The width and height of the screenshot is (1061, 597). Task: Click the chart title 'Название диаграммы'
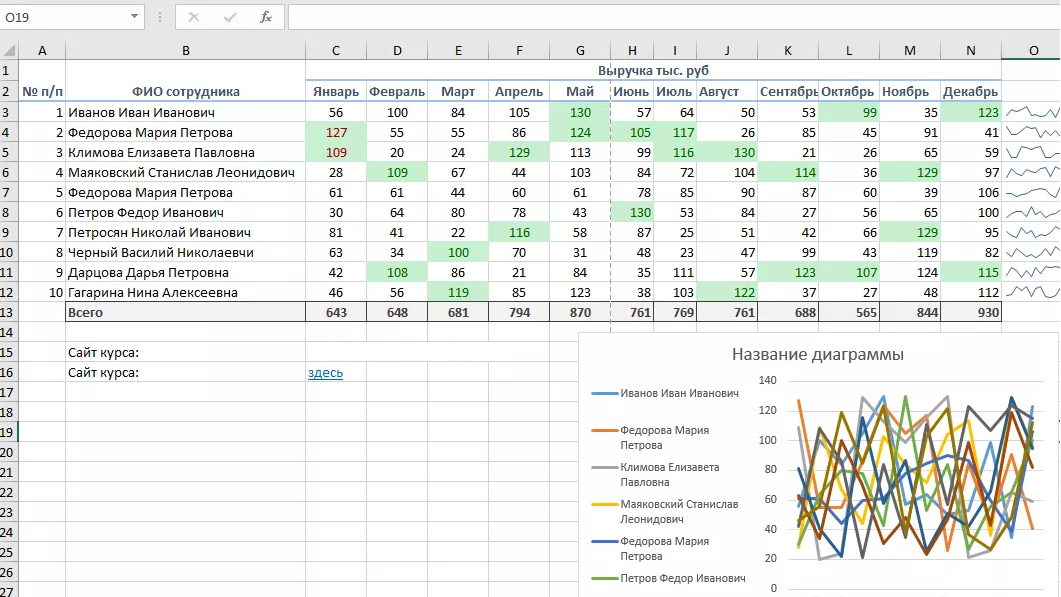click(817, 354)
